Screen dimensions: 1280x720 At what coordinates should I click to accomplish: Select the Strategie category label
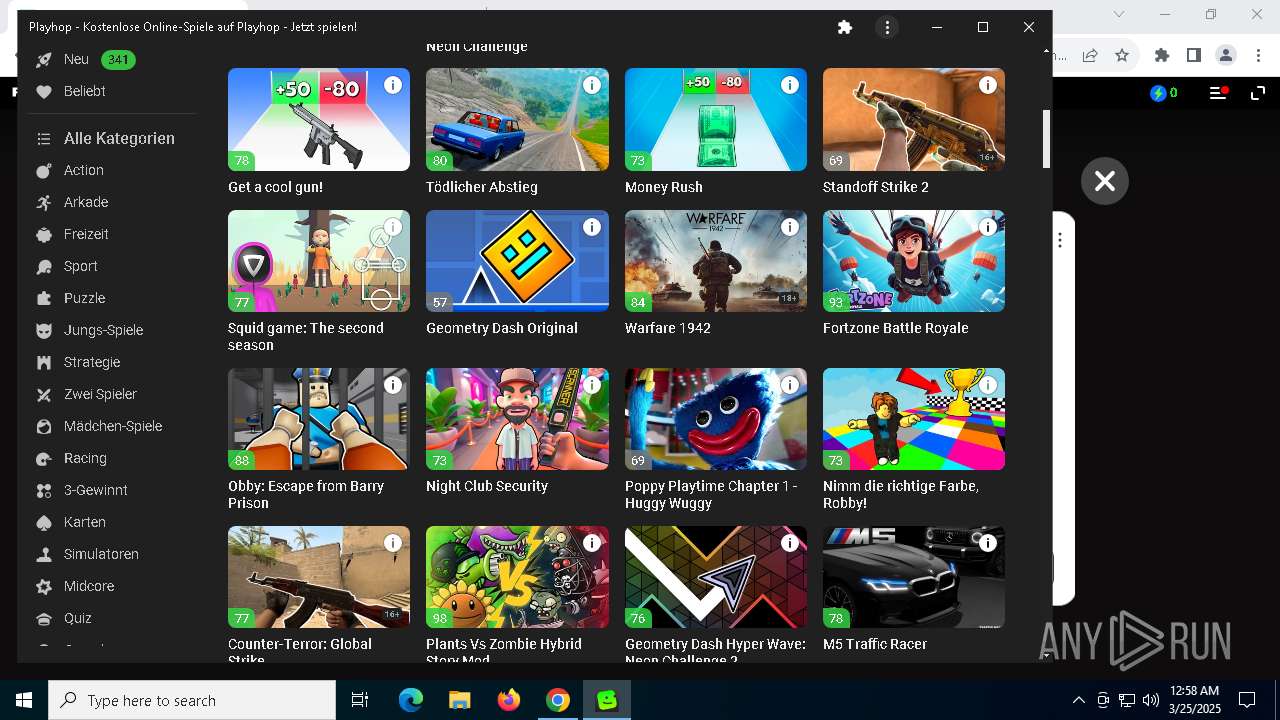(x=92, y=362)
